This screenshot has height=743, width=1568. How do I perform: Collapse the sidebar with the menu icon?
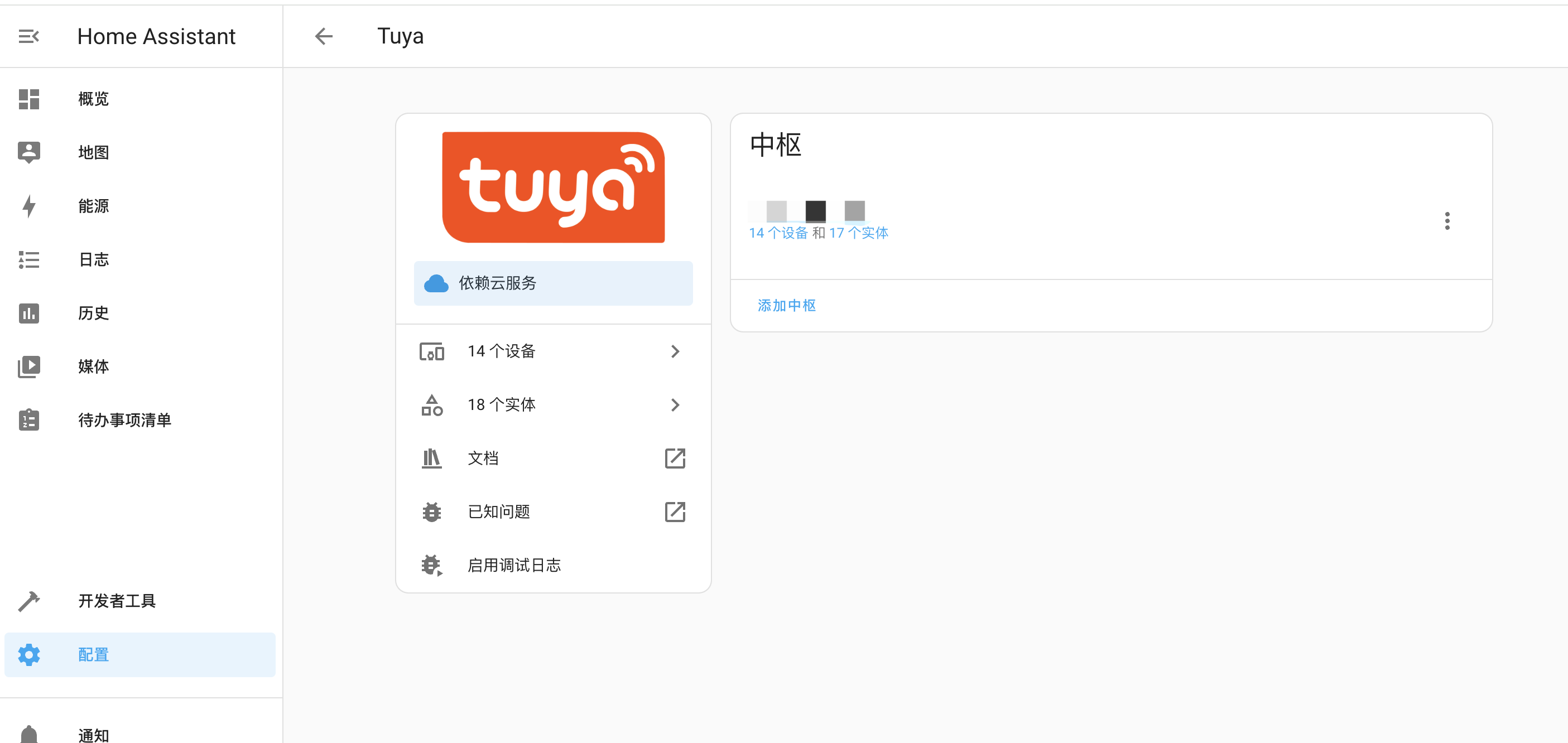click(x=28, y=36)
